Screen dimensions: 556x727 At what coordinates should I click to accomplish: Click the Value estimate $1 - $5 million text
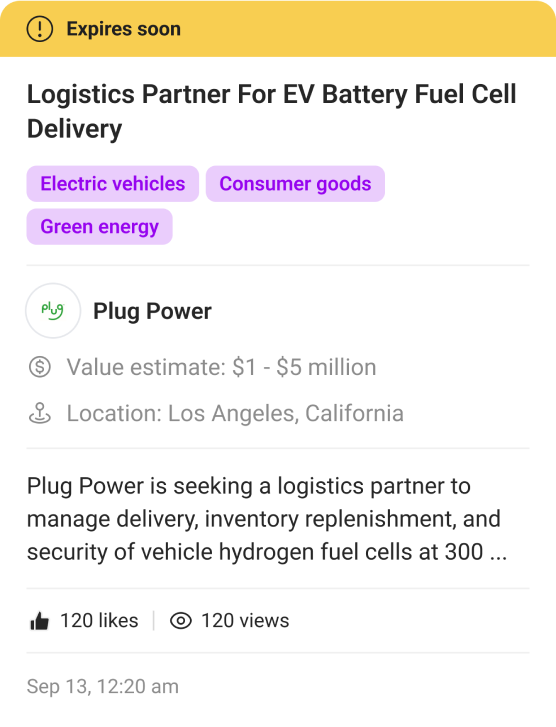221,367
